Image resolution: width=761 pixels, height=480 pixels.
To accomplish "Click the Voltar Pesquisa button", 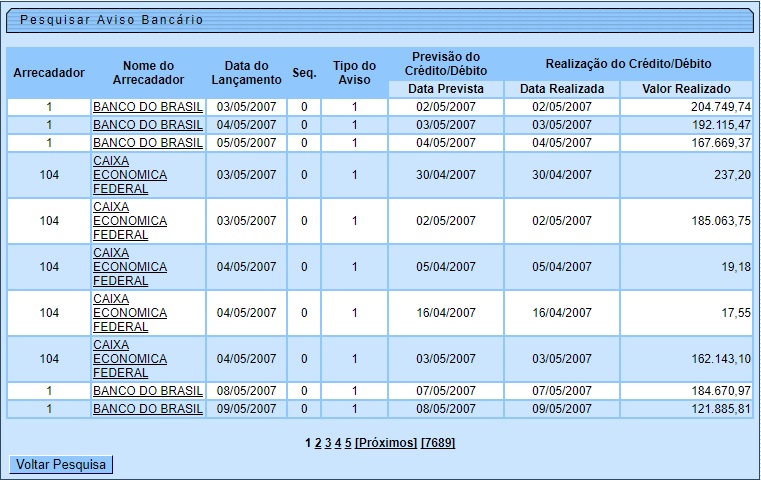I will point(61,464).
